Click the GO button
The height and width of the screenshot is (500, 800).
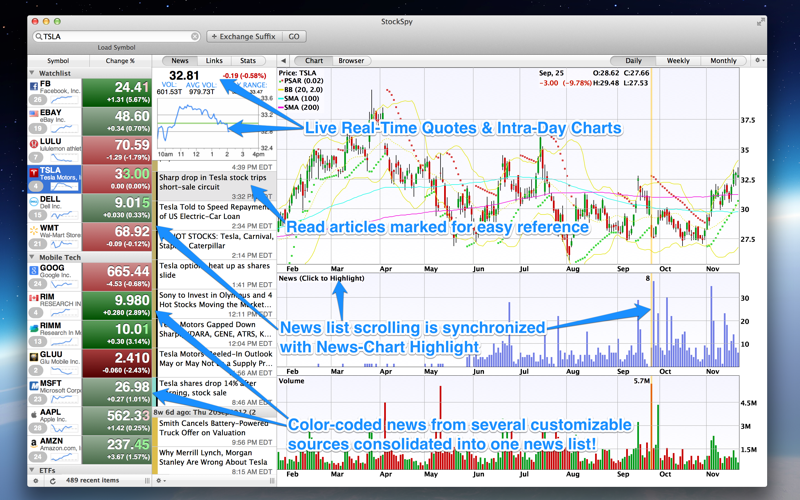tap(294, 37)
